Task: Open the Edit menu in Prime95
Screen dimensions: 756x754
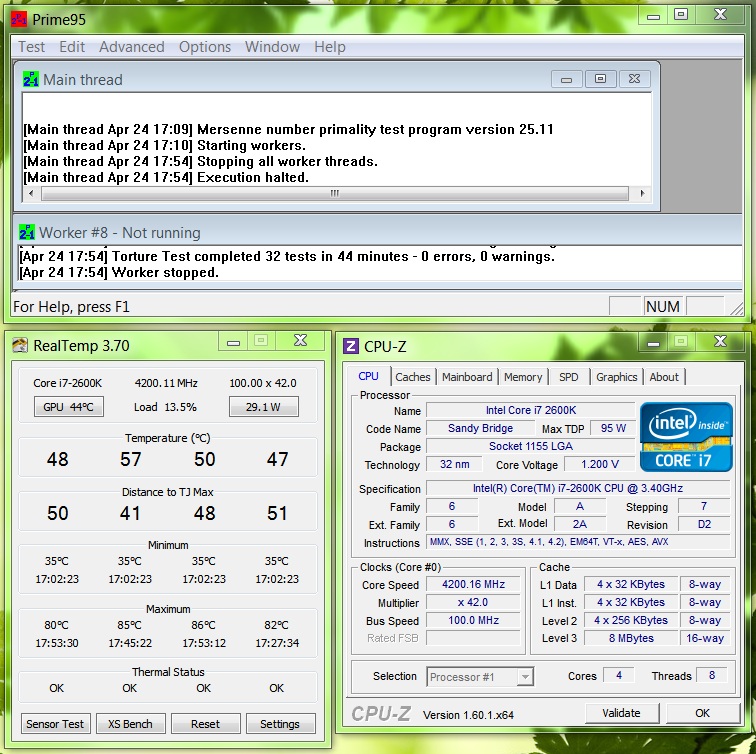Action: 72,47
